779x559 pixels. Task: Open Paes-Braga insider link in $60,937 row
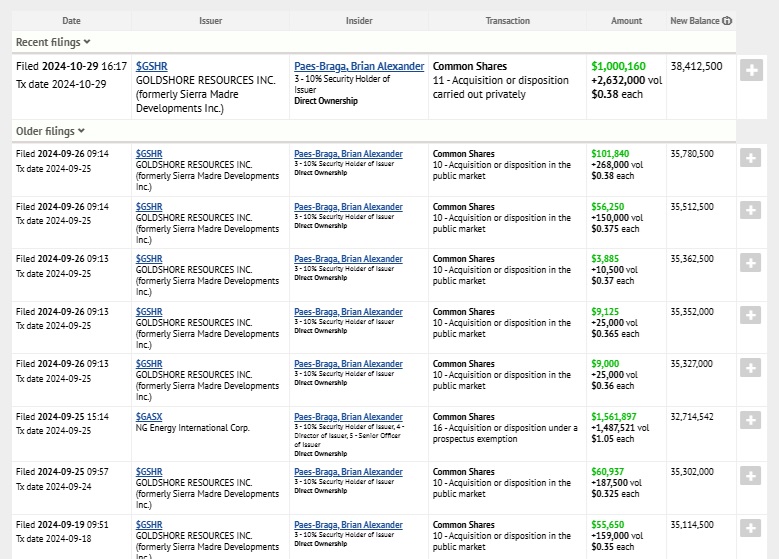coord(348,472)
